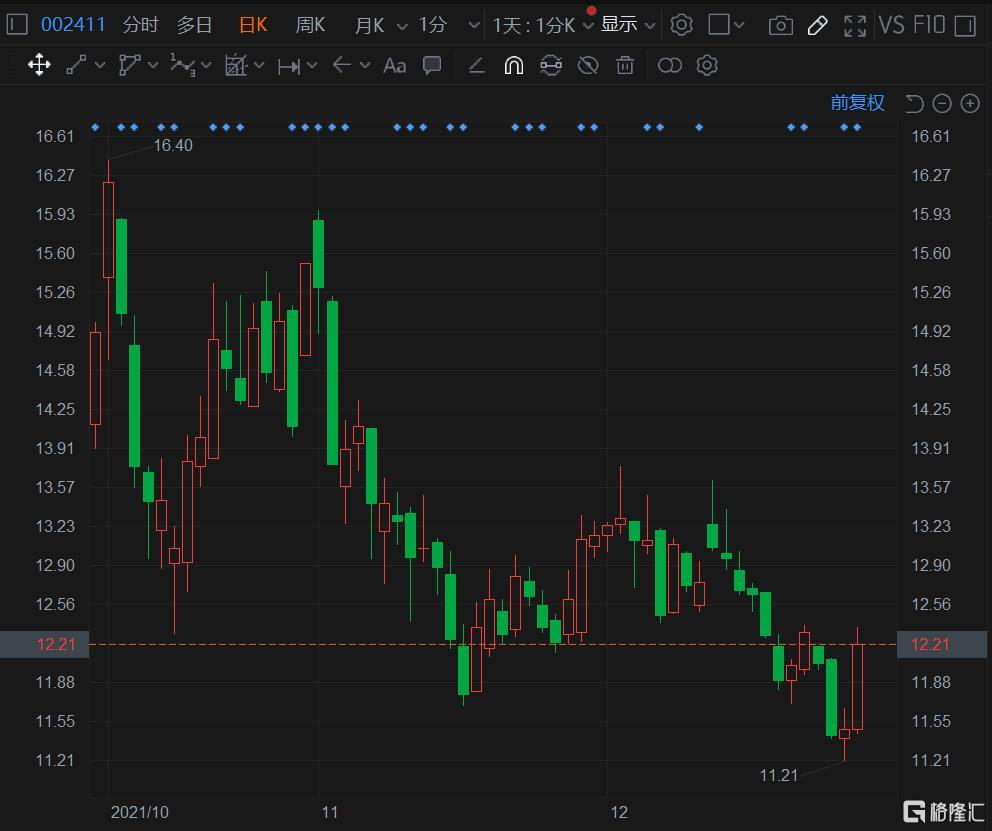Toggle the right sidebar panel icon
The image size is (992, 831).
click(965, 25)
